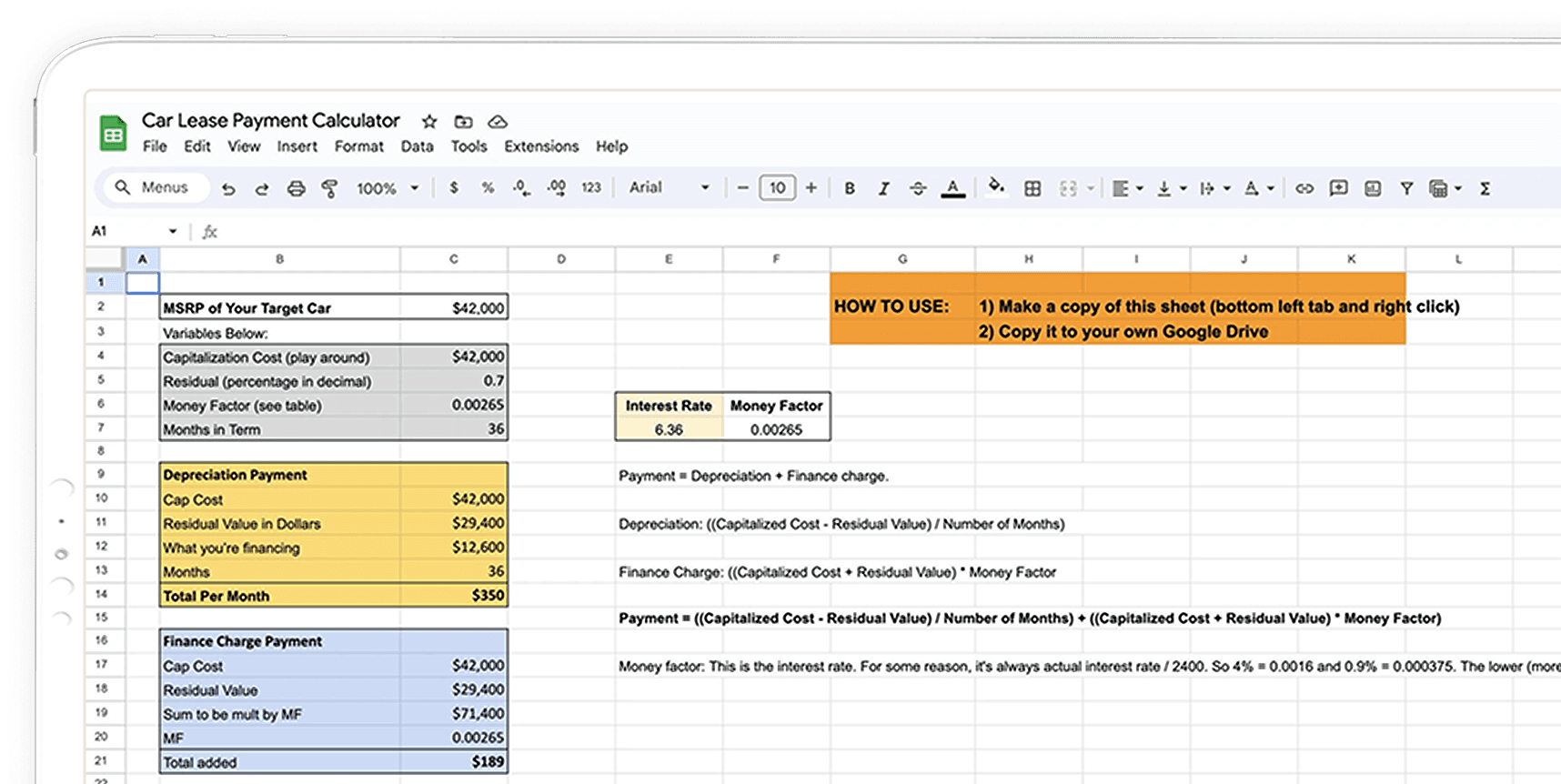Increase decimal places icon
The image size is (1561, 784).
click(556, 187)
